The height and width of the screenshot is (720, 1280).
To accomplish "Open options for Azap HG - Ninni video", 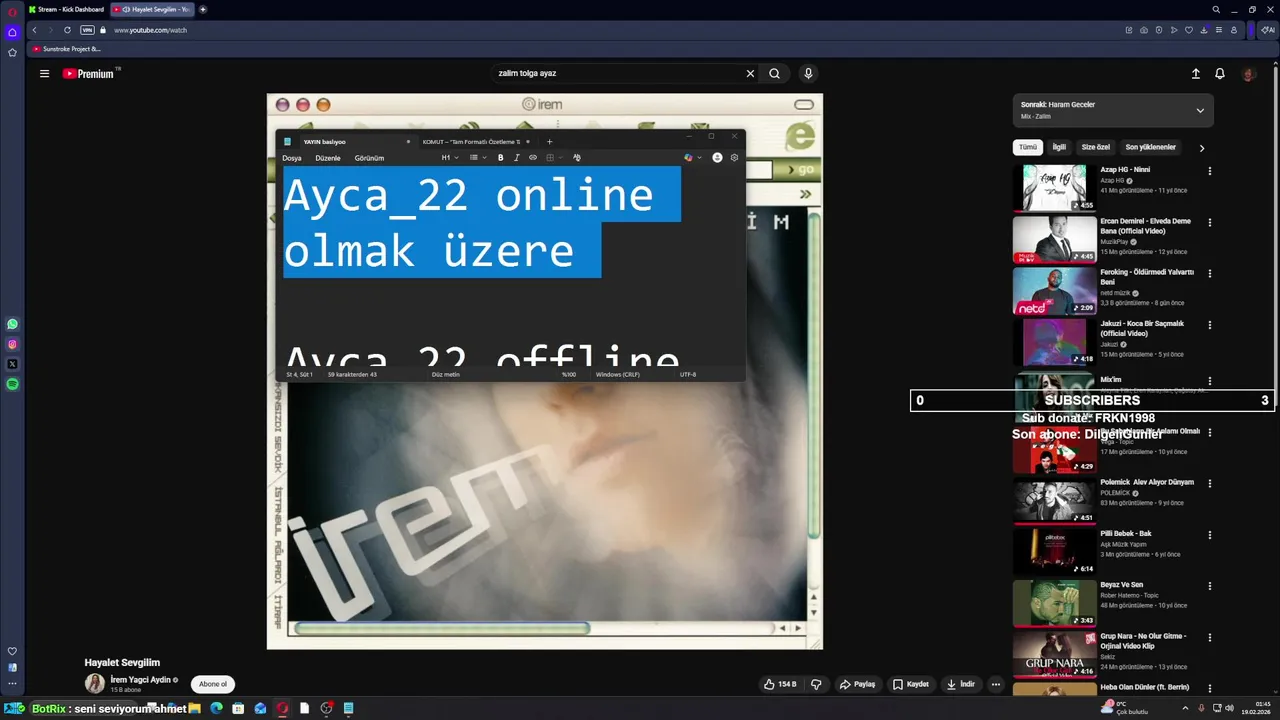I will 1209,171.
